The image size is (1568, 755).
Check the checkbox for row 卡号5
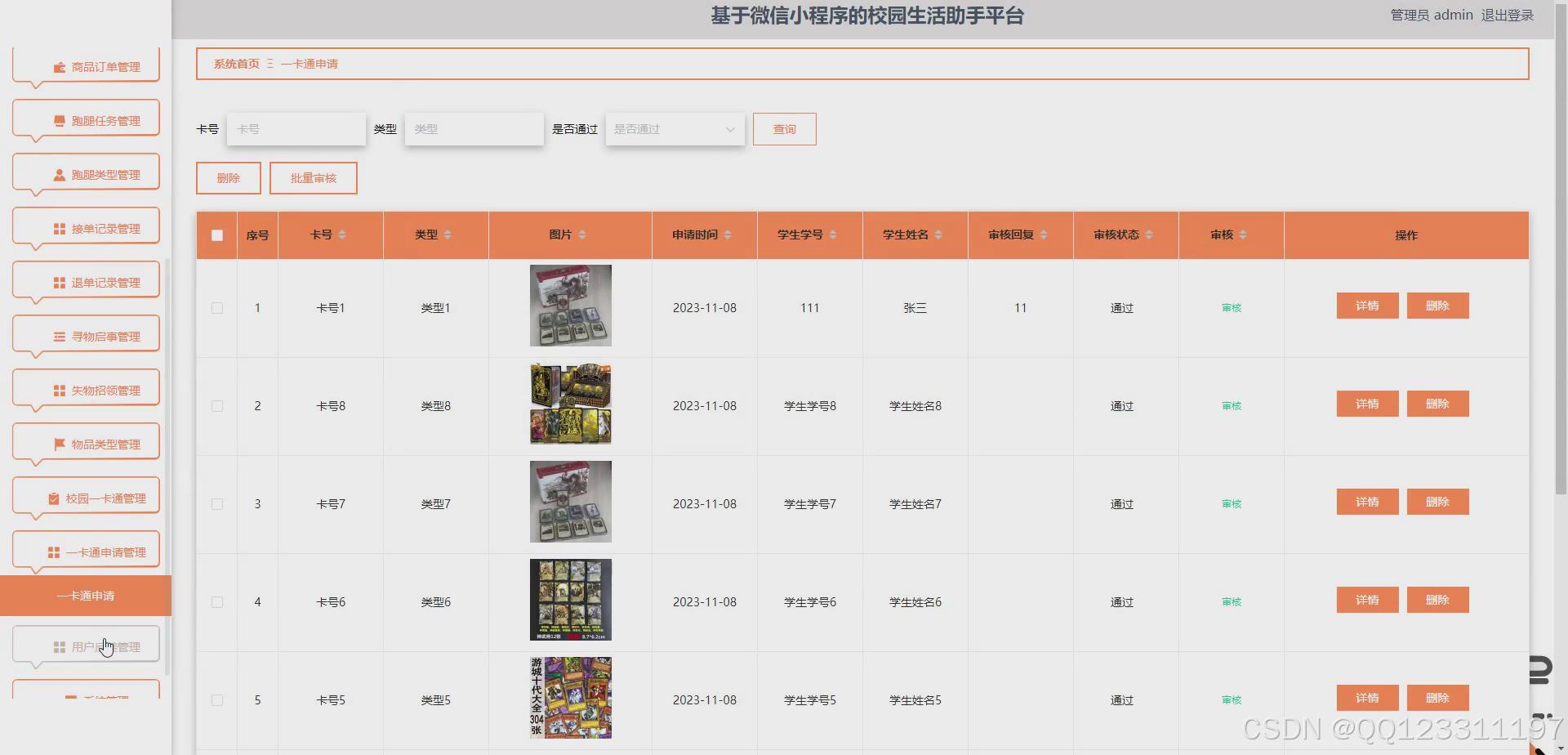217,700
